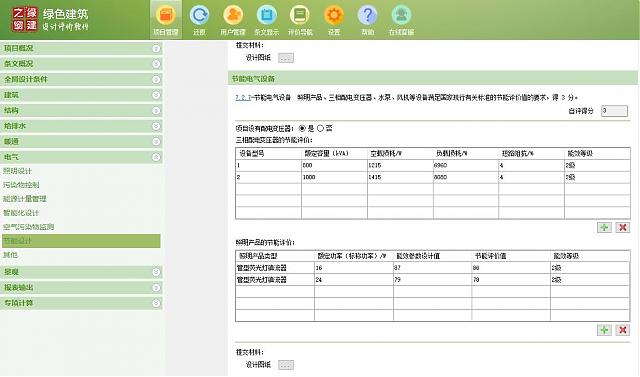This screenshot has width=640, height=377.
Task: Click second 管型荧光灯镇流器 row cell
Action: 275,279
